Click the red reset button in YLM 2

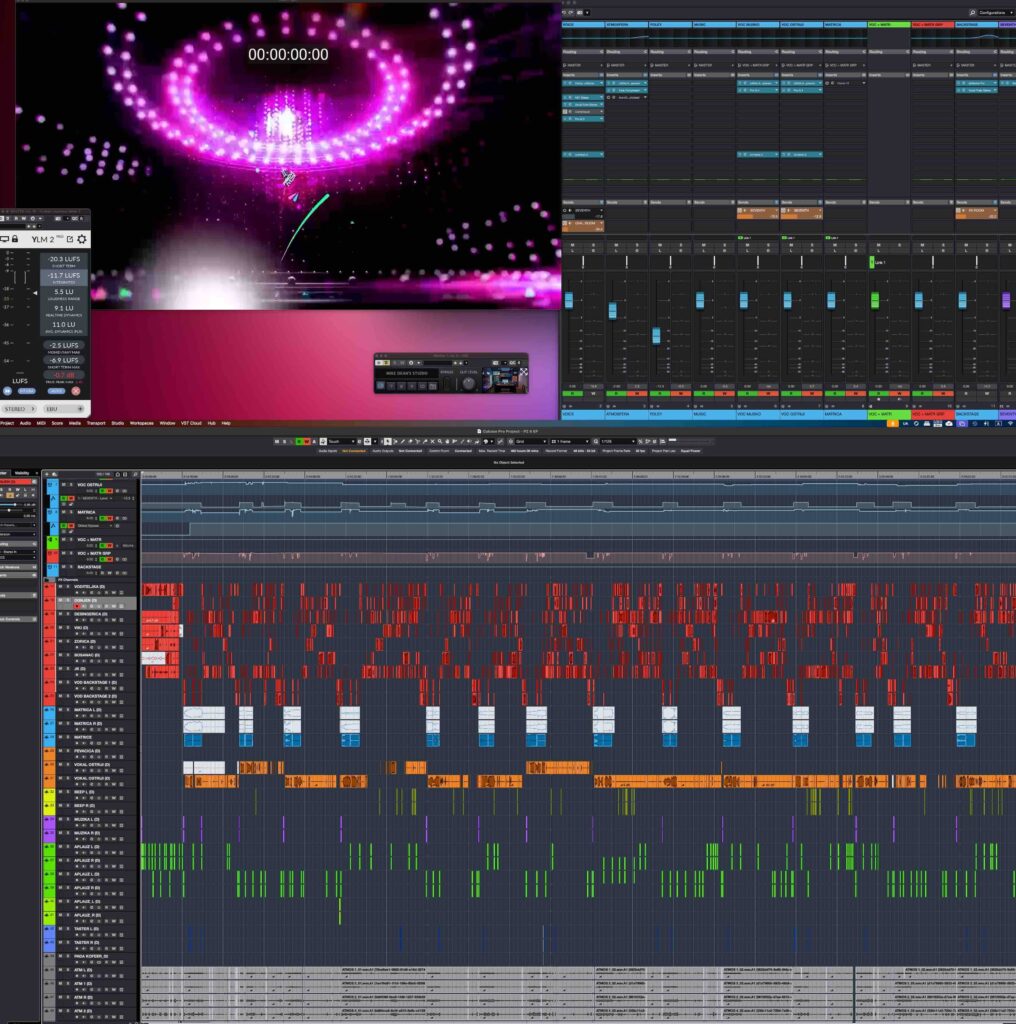coord(76,391)
